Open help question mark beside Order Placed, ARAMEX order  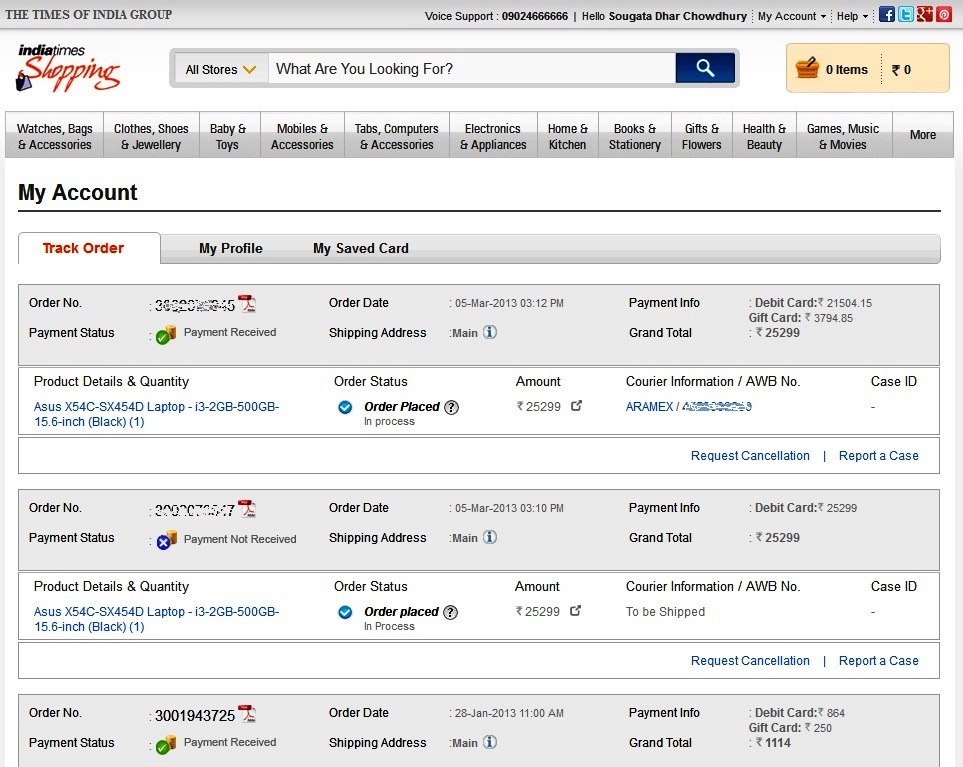451,407
